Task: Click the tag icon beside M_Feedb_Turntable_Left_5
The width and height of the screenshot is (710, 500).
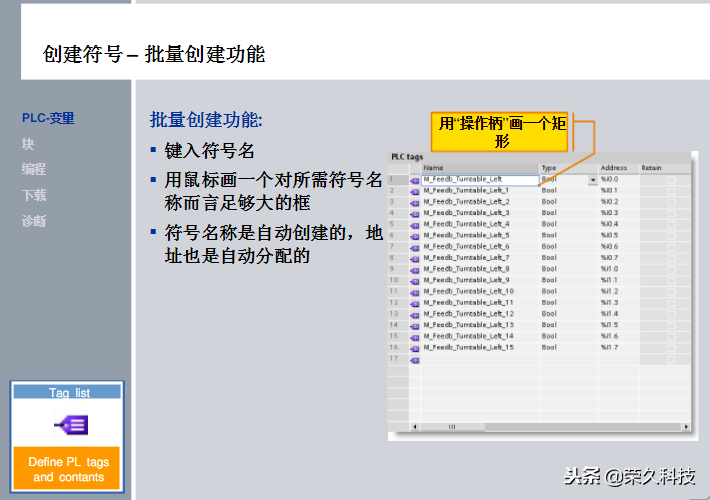Action: coord(415,237)
